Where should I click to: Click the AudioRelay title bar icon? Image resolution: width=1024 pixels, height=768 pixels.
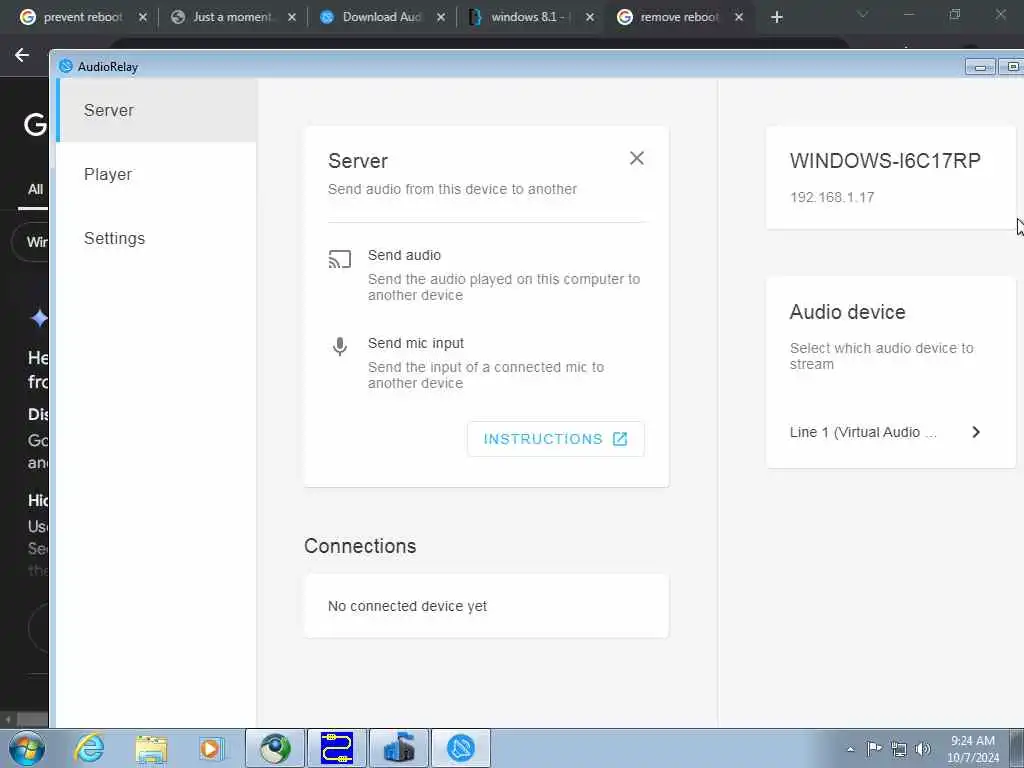click(66, 66)
